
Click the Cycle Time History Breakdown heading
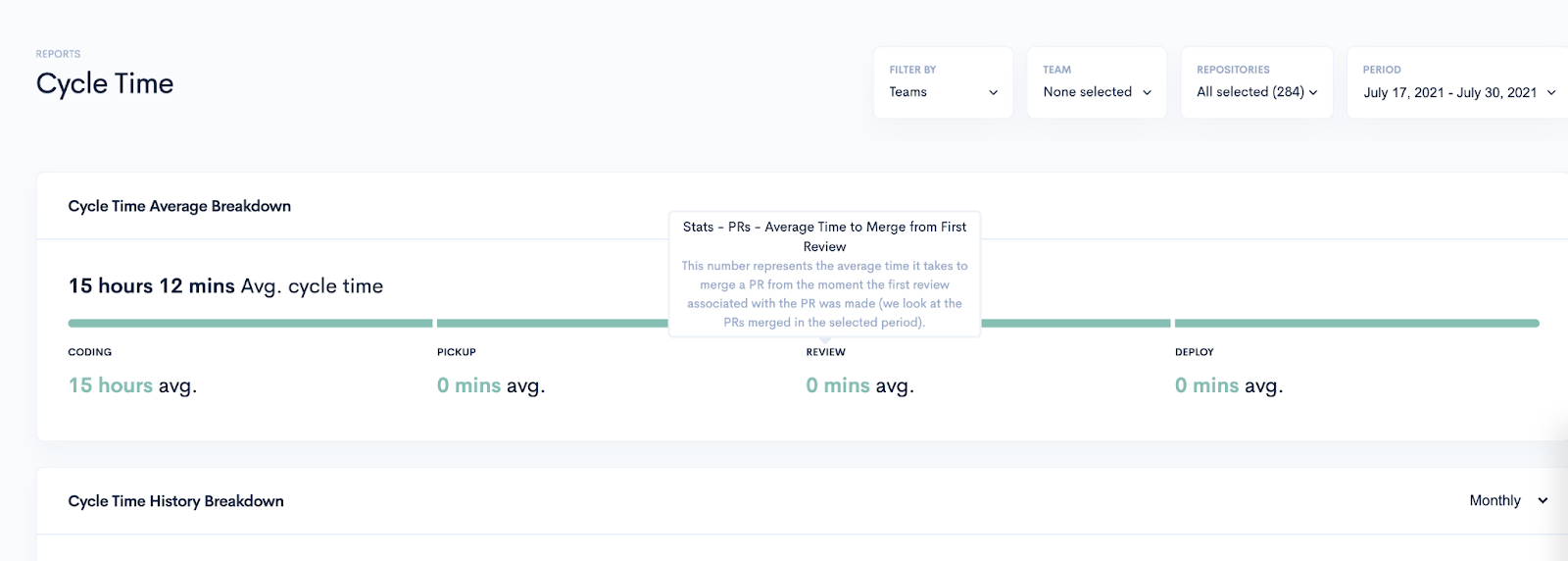(176, 501)
